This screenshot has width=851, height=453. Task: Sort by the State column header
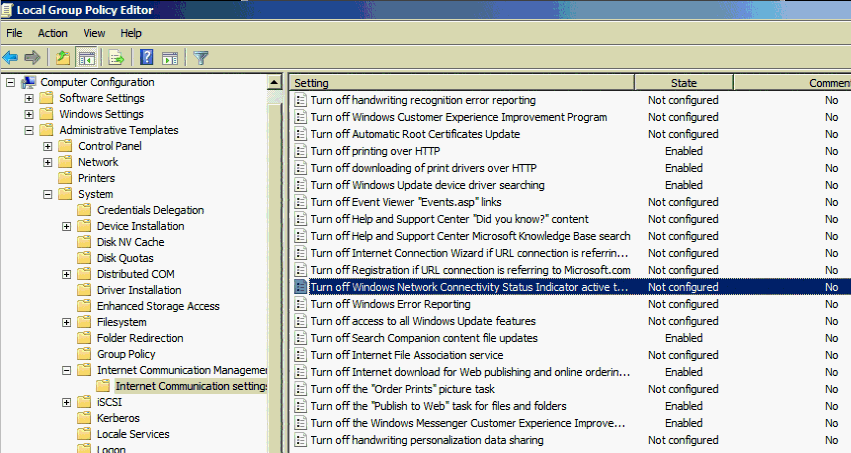pos(683,82)
